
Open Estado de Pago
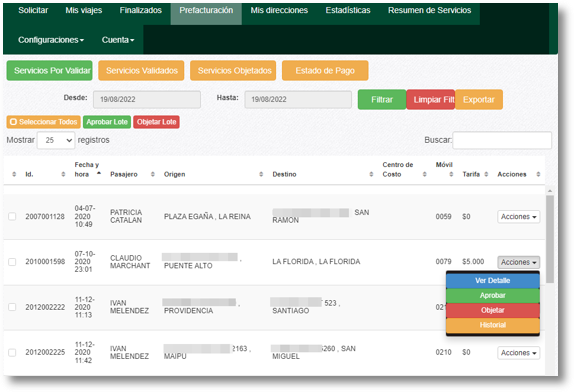325,71
